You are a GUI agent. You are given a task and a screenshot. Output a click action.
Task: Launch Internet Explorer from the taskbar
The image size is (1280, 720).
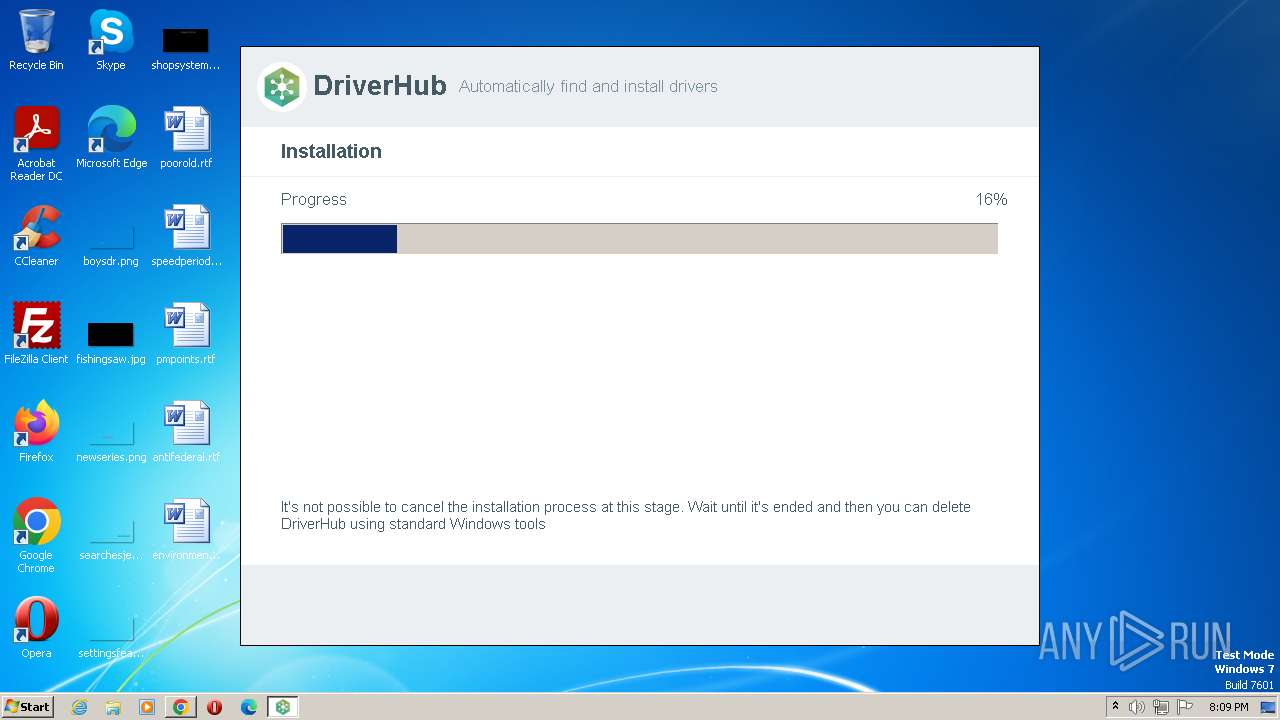point(79,707)
